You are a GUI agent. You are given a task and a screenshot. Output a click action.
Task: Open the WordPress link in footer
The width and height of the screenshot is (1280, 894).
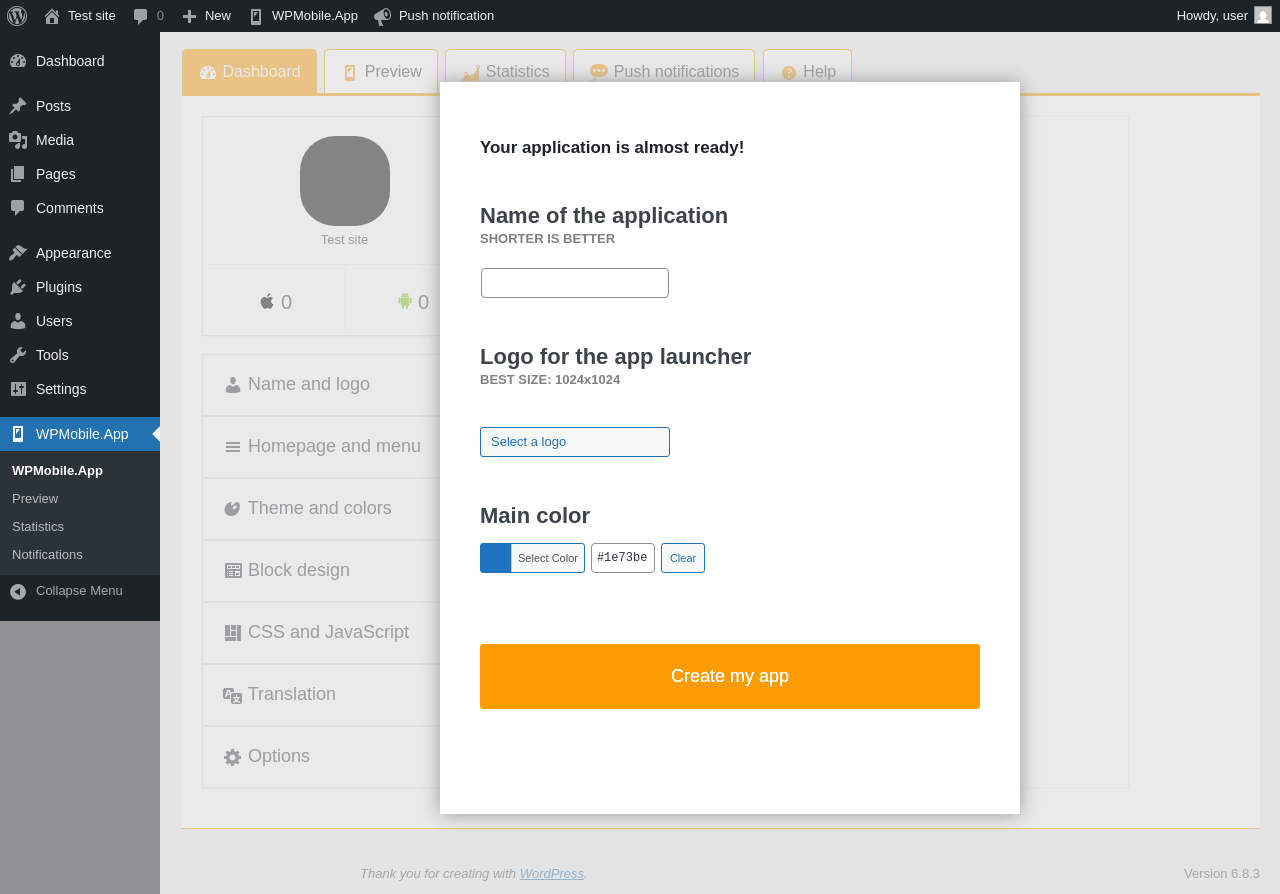pos(551,873)
